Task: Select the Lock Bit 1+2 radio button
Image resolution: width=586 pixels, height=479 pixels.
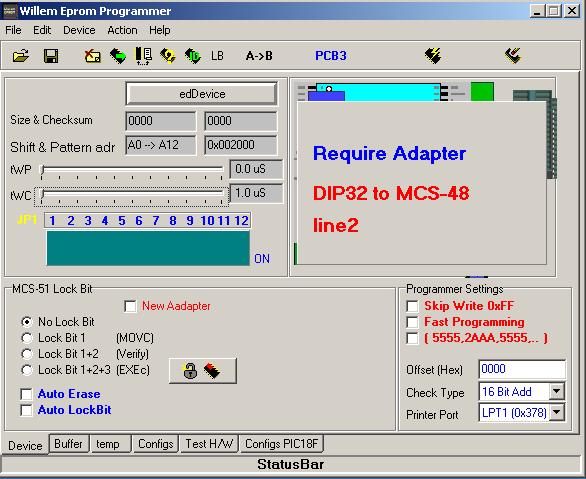Action: tap(27, 354)
